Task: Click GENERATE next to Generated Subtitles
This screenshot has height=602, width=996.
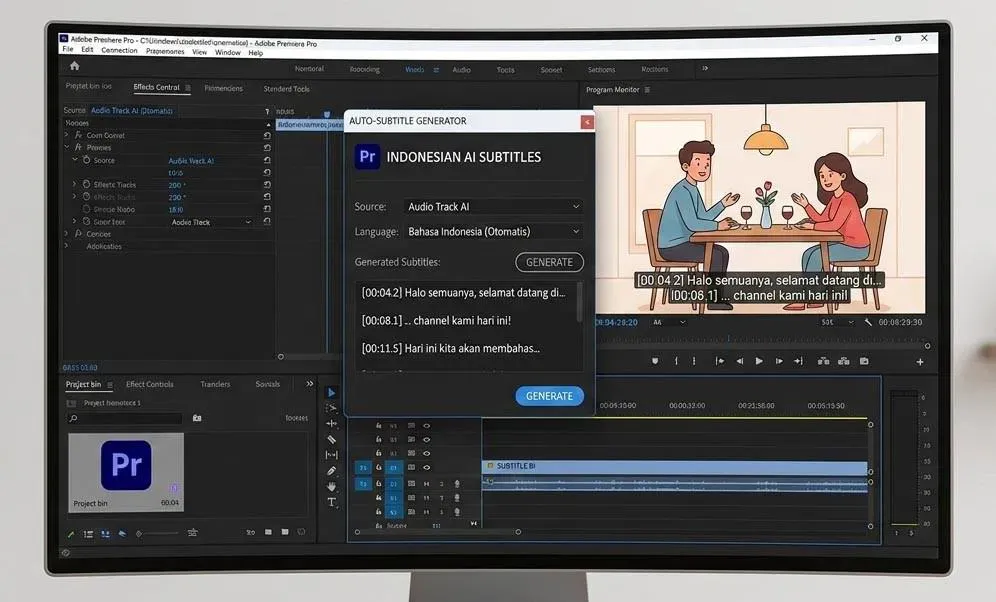Action: coord(549,262)
